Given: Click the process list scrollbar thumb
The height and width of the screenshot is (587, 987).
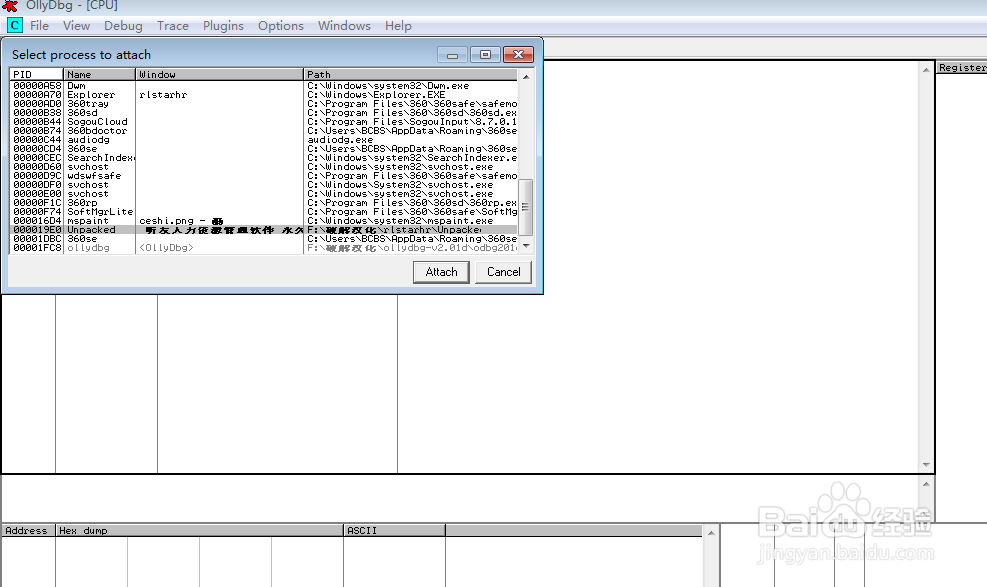Looking at the screenshot, I should coord(526,207).
